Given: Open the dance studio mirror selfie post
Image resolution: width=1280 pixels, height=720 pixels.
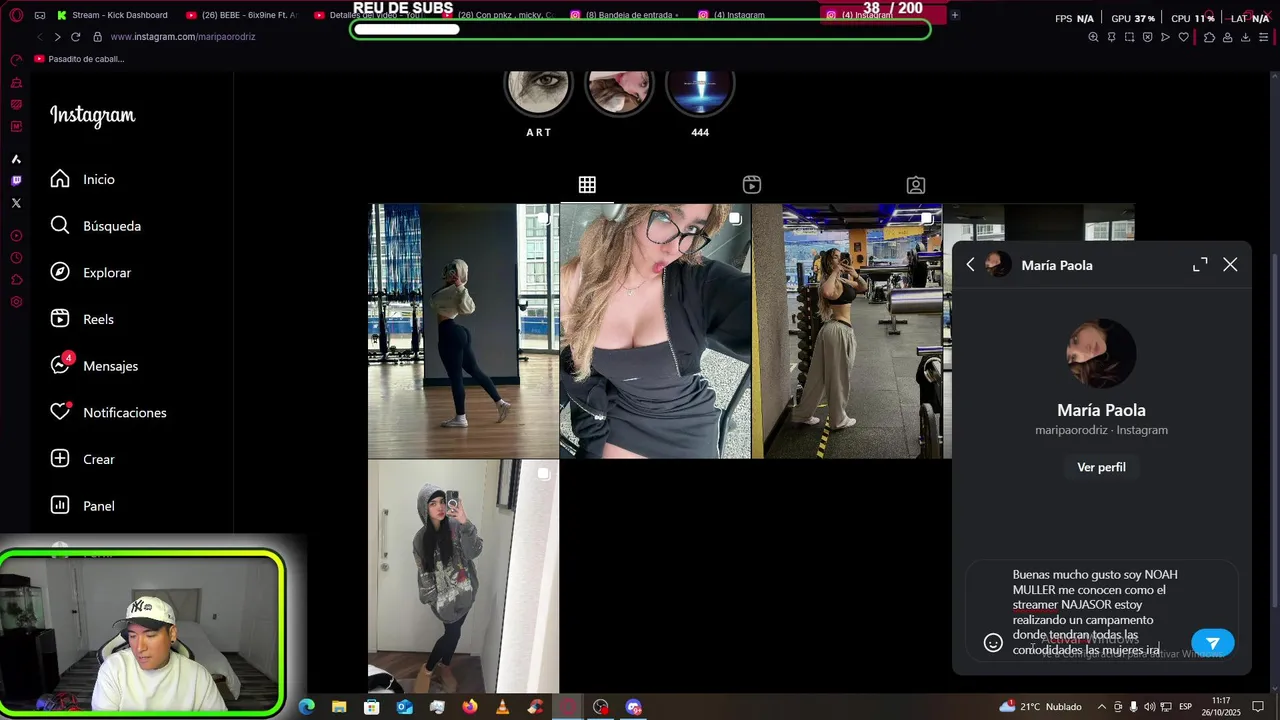Looking at the screenshot, I should click(463, 331).
